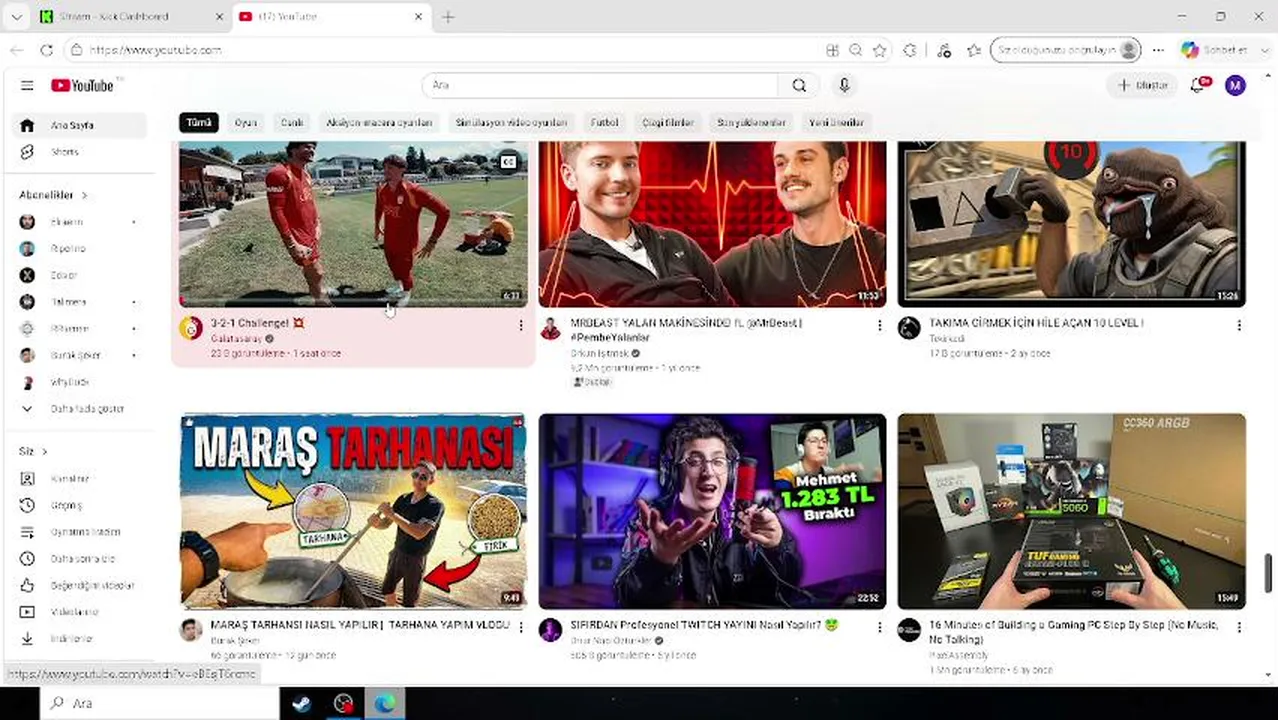Expand Daha fazla göster subscriptions
1278x720 pixels.
click(80, 408)
